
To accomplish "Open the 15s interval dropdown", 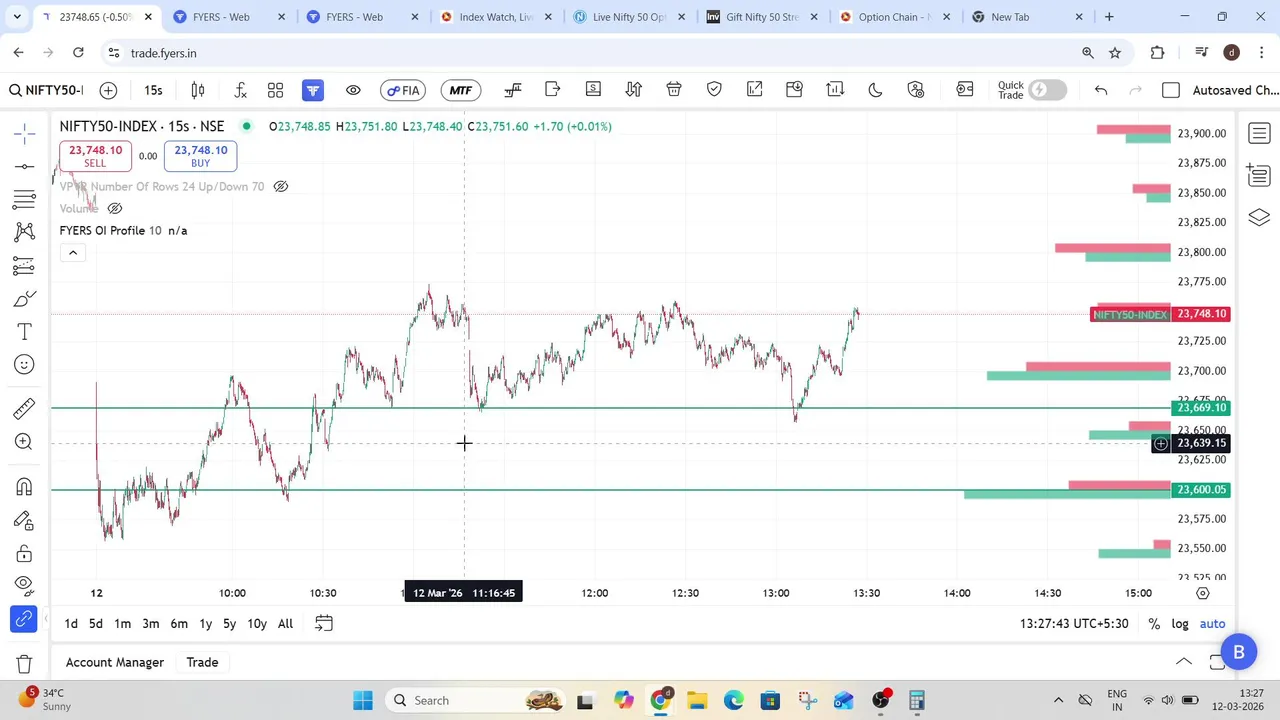I will (153, 90).
